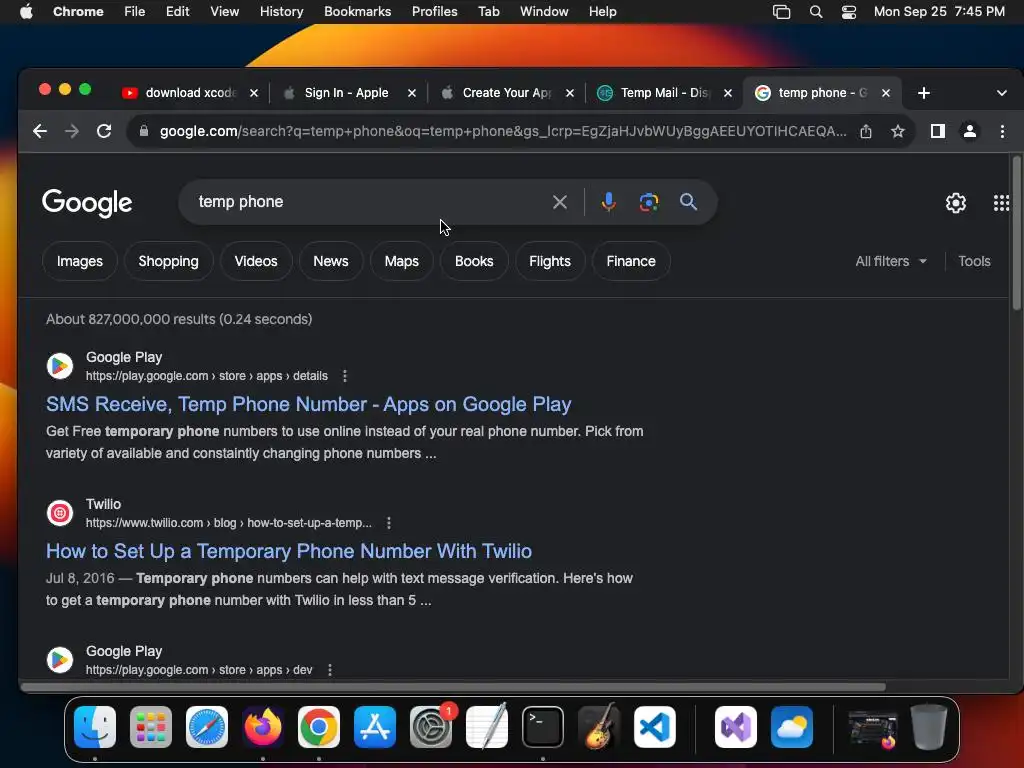
Task: Bookmark this page with the star icon
Action: 898,131
